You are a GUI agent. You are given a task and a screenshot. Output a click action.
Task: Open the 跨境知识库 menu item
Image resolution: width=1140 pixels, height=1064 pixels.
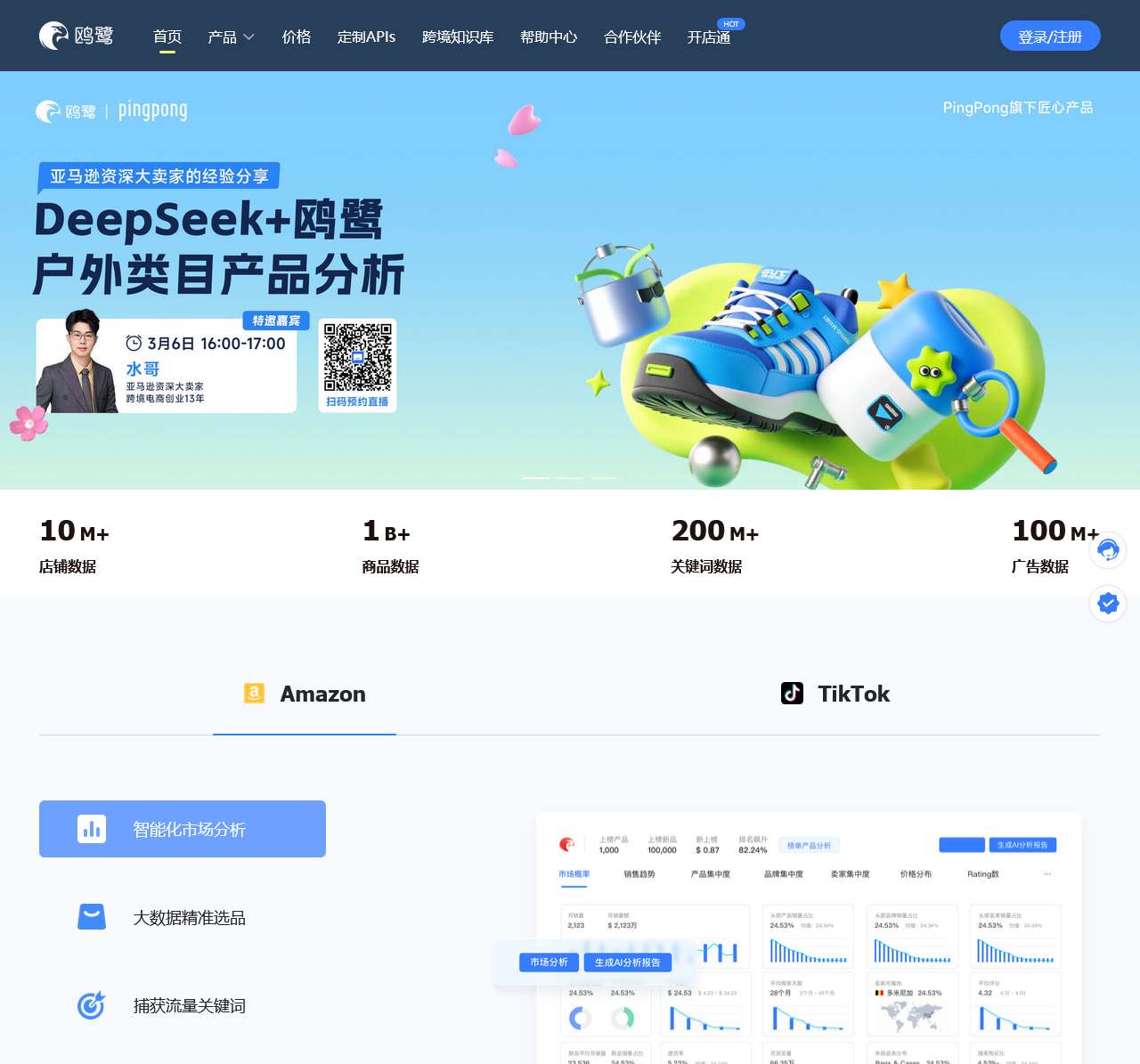(458, 37)
